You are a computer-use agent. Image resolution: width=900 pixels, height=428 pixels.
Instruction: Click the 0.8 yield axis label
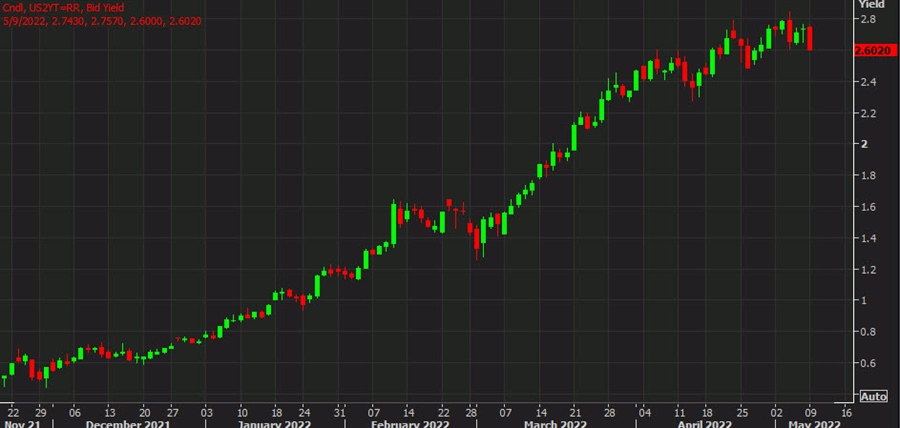(x=867, y=332)
